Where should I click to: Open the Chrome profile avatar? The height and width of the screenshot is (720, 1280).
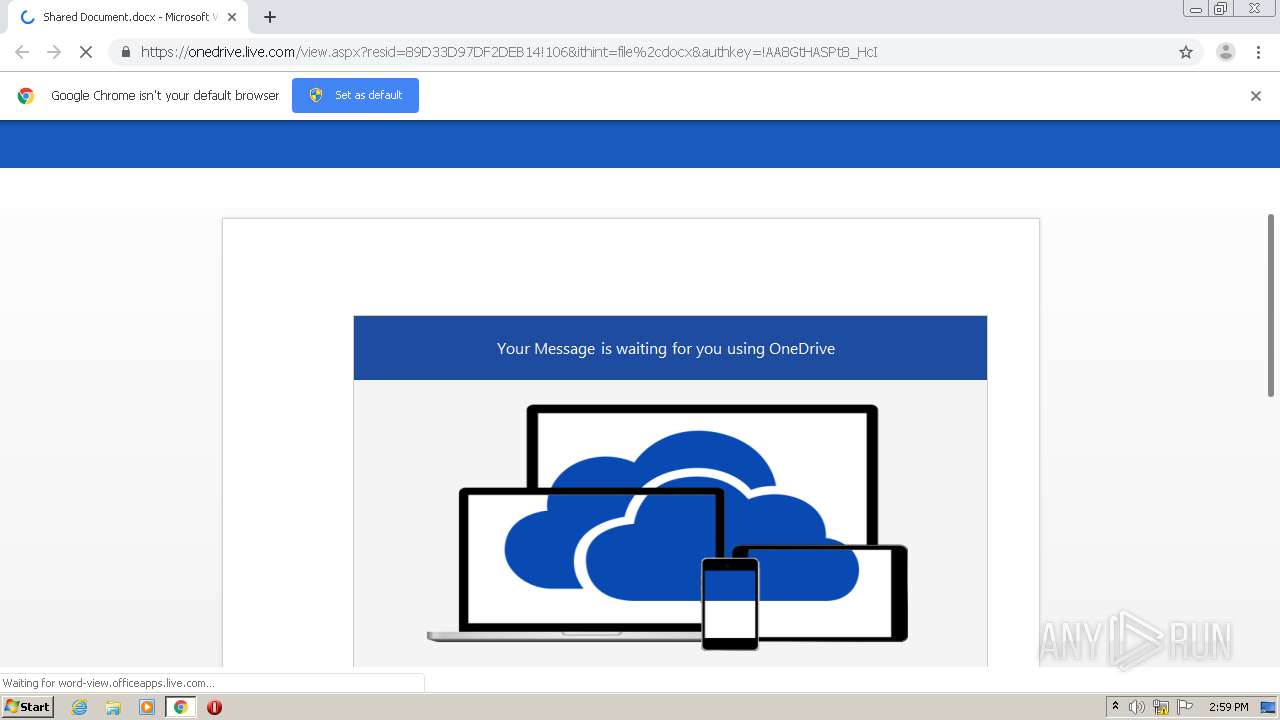click(x=1226, y=52)
